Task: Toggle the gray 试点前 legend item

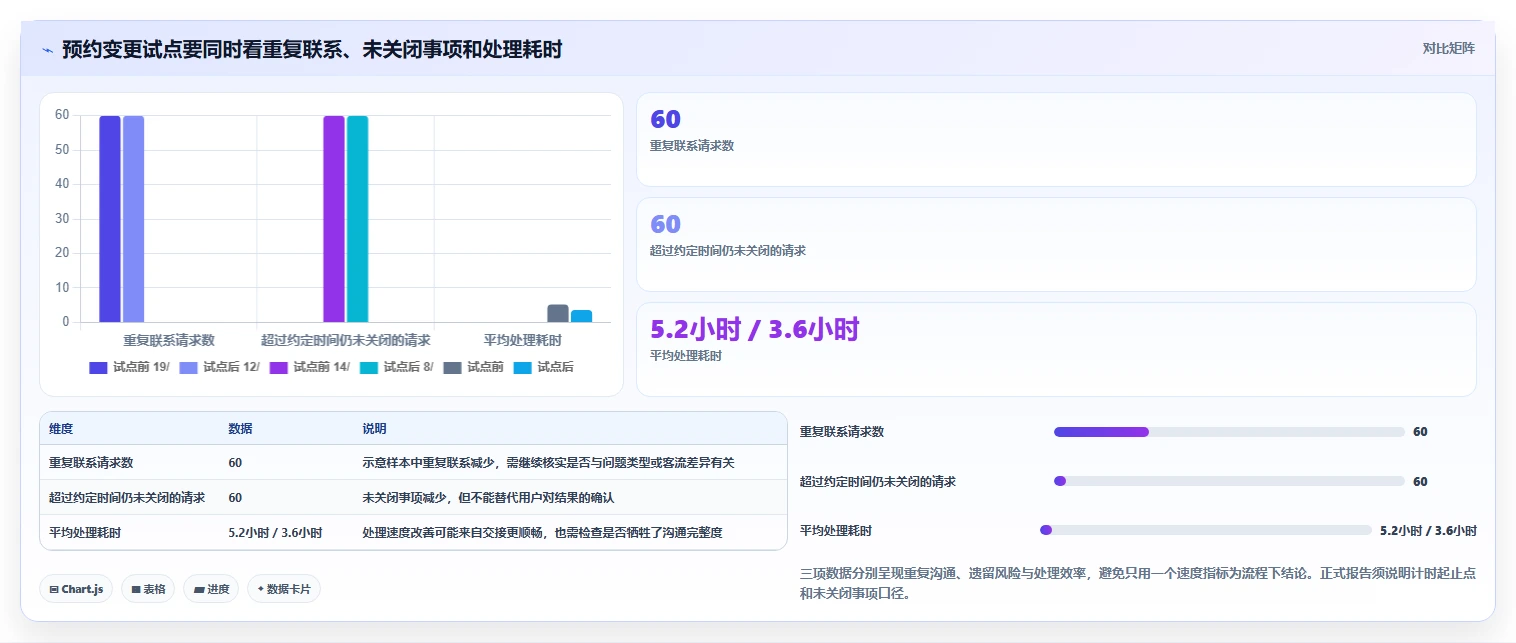Action: point(474,367)
